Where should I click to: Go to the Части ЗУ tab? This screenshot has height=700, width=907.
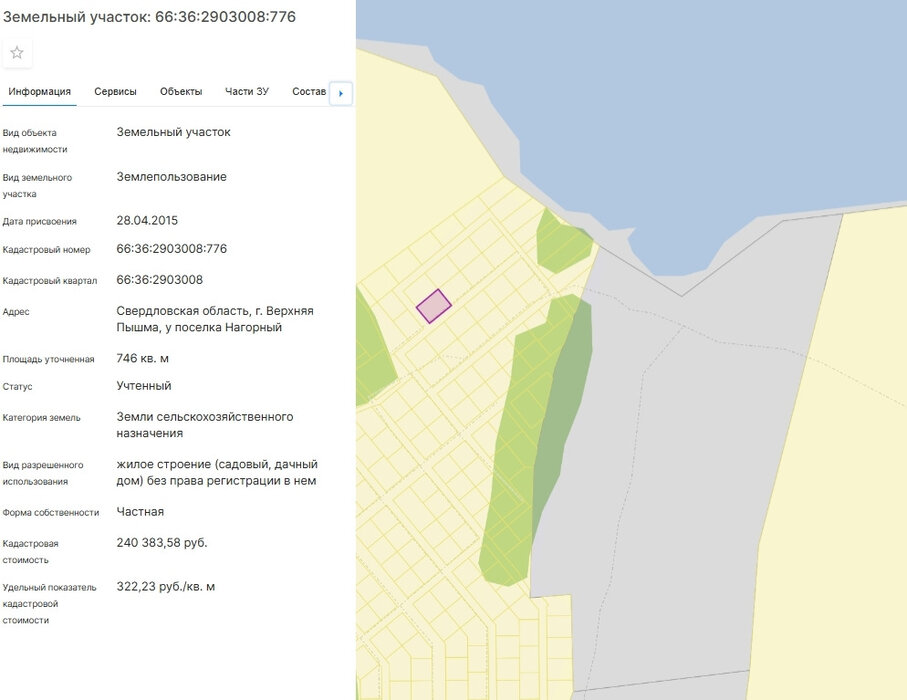click(247, 92)
